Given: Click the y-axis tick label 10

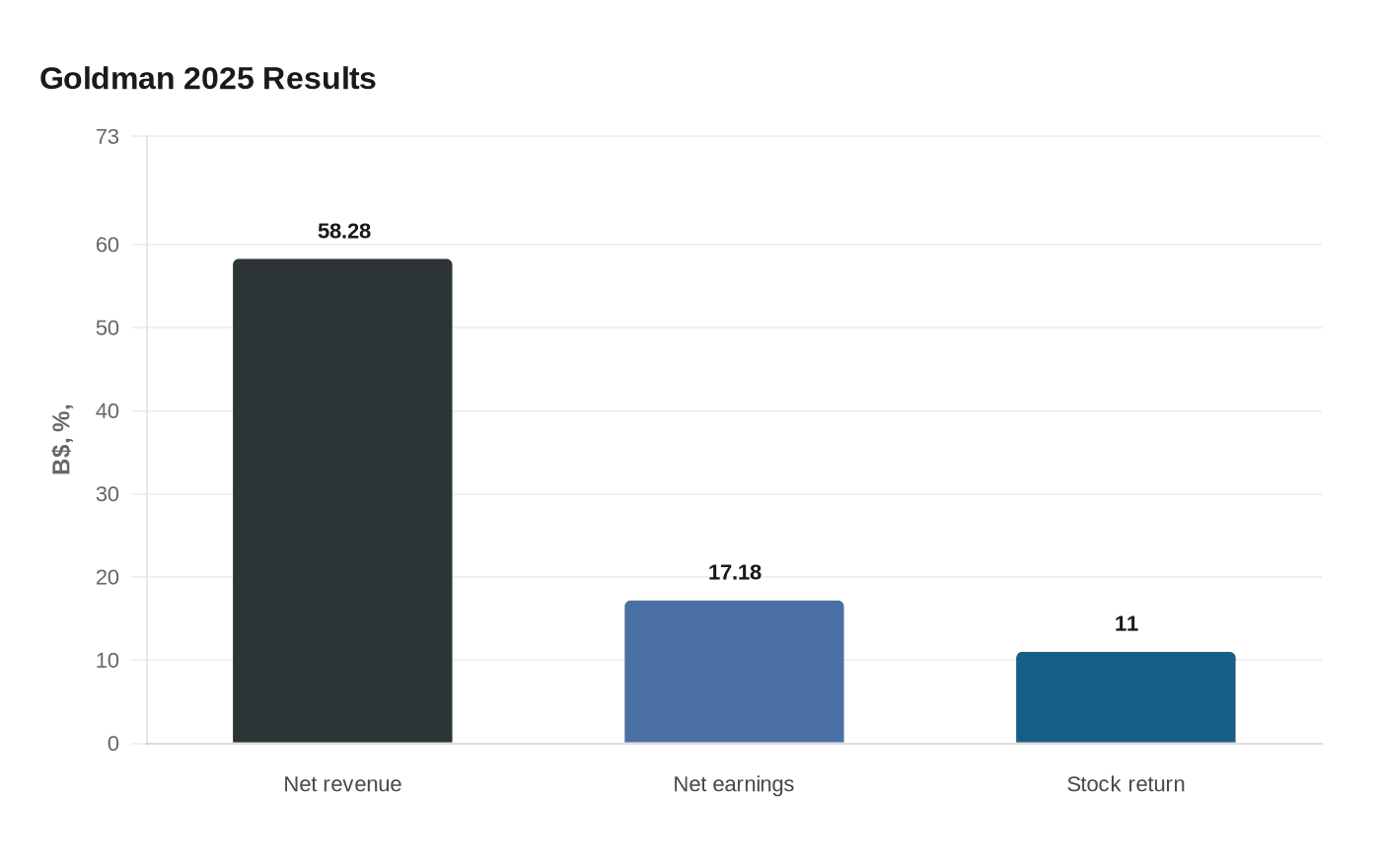Looking at the screenshot, I should pos(108,661).
